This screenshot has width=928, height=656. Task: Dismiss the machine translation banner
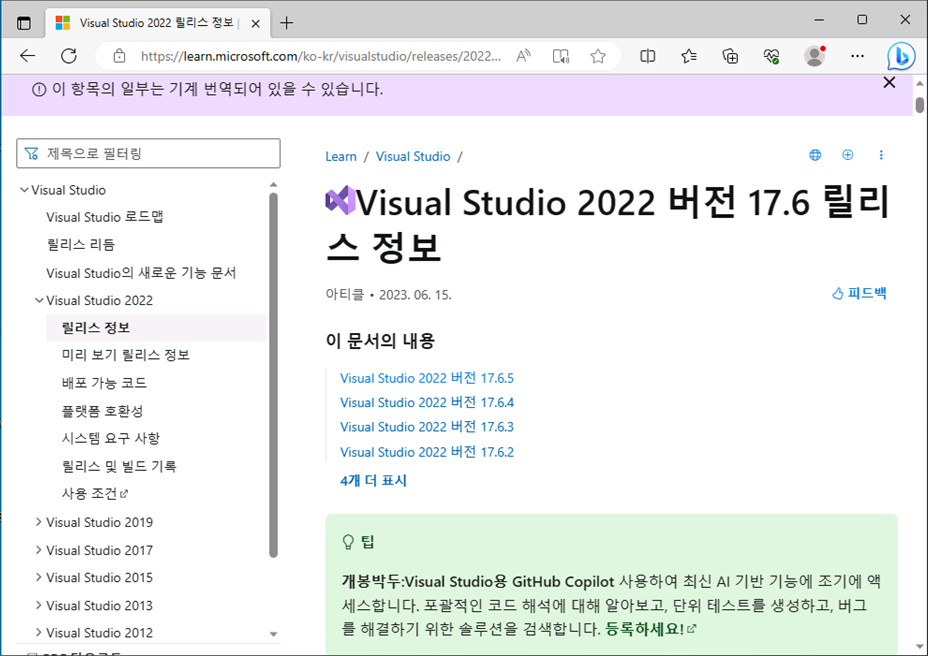[889, 83]
